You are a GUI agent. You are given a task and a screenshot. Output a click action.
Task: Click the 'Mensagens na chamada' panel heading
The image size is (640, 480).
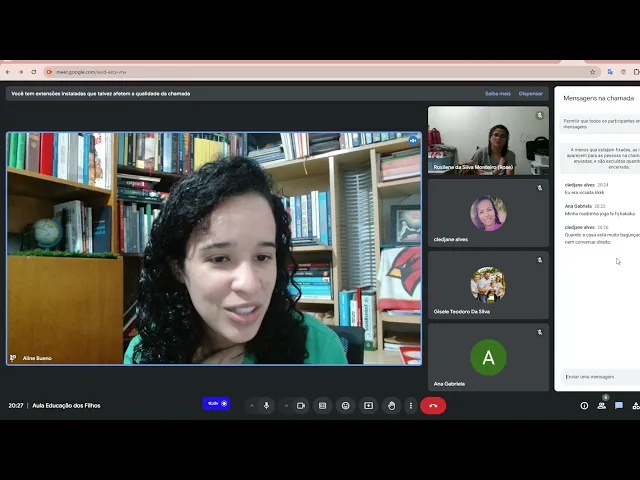(598, 98)
